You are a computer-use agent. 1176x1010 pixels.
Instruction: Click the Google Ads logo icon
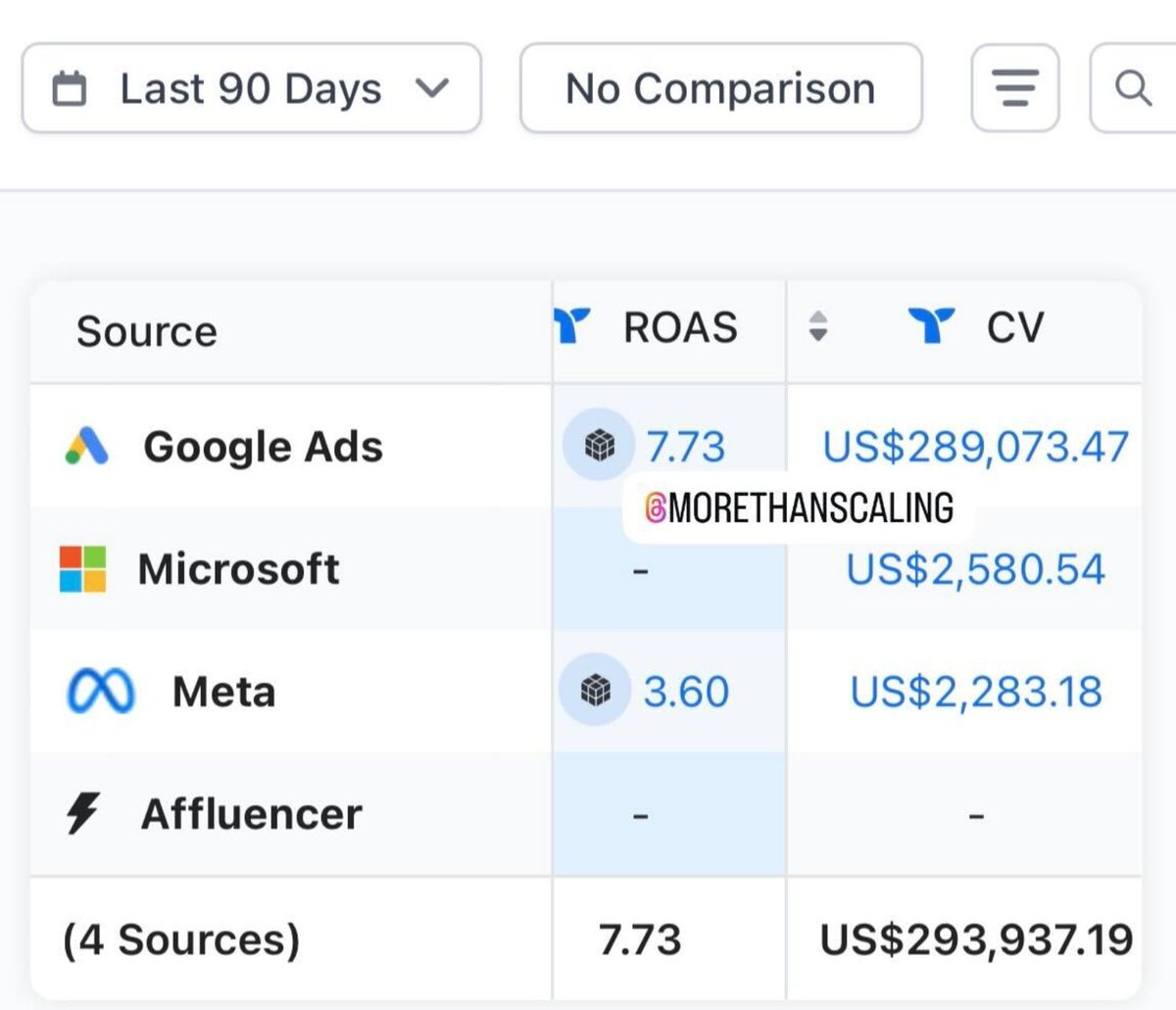[x=86, y=446]
